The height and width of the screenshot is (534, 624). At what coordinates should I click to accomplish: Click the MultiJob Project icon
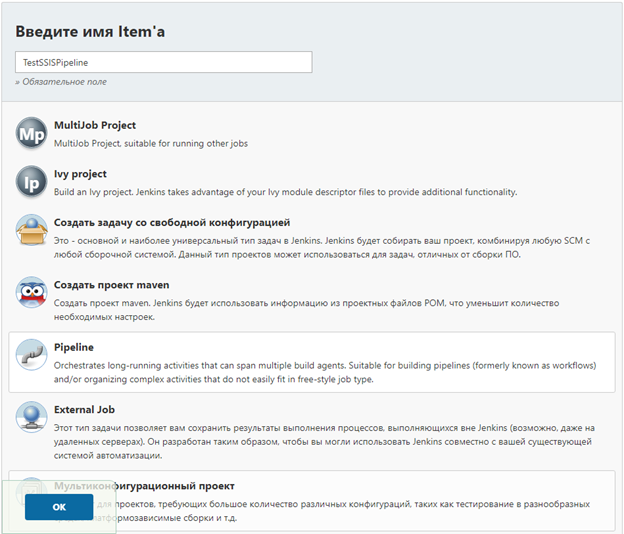tap(32, 134)
